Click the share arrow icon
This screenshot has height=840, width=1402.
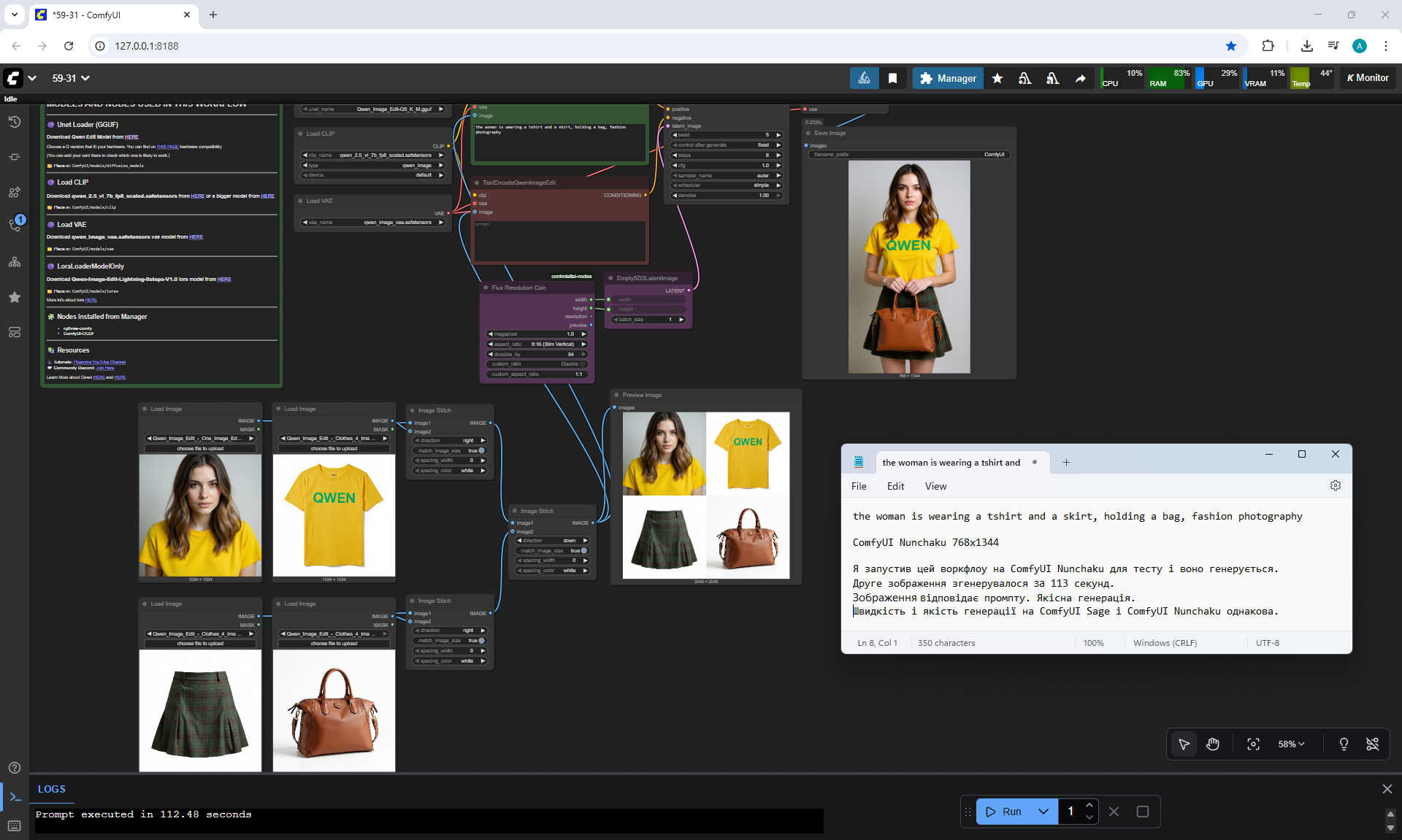(1080, 78)
